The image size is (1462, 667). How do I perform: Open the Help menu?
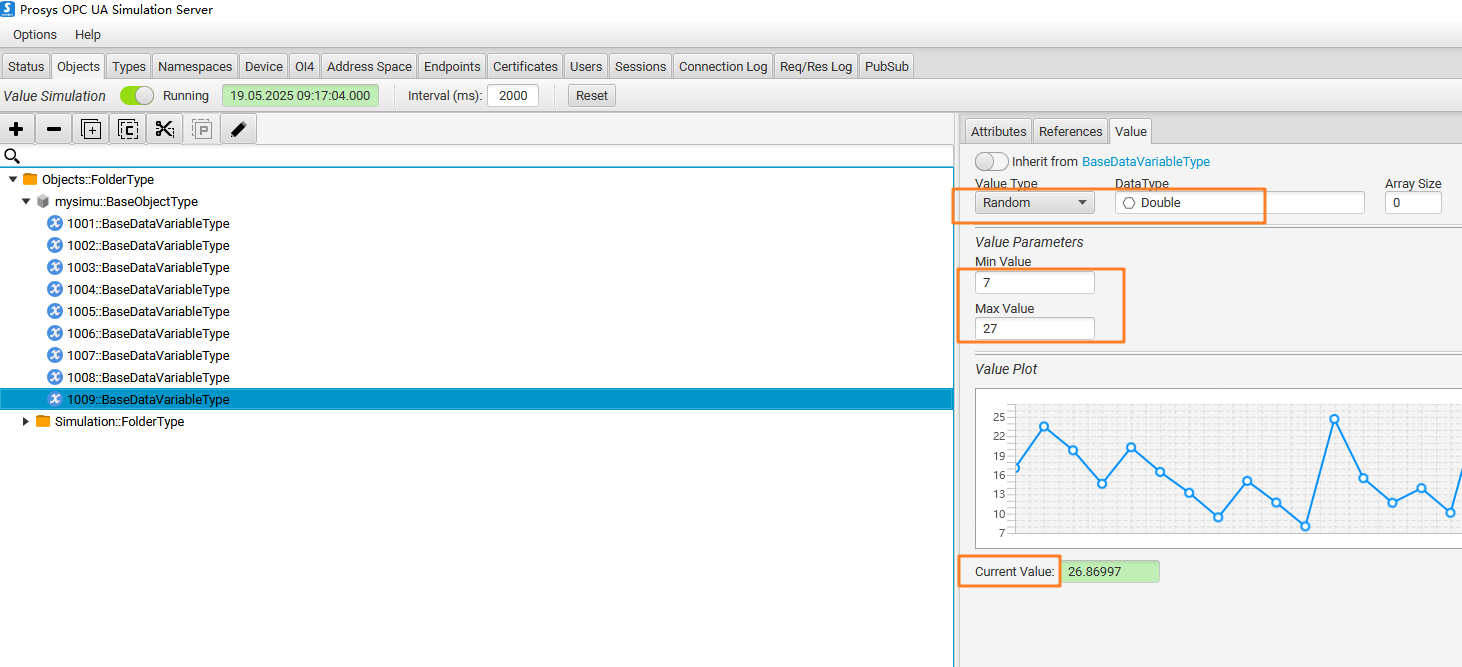(x=88, y=35)
